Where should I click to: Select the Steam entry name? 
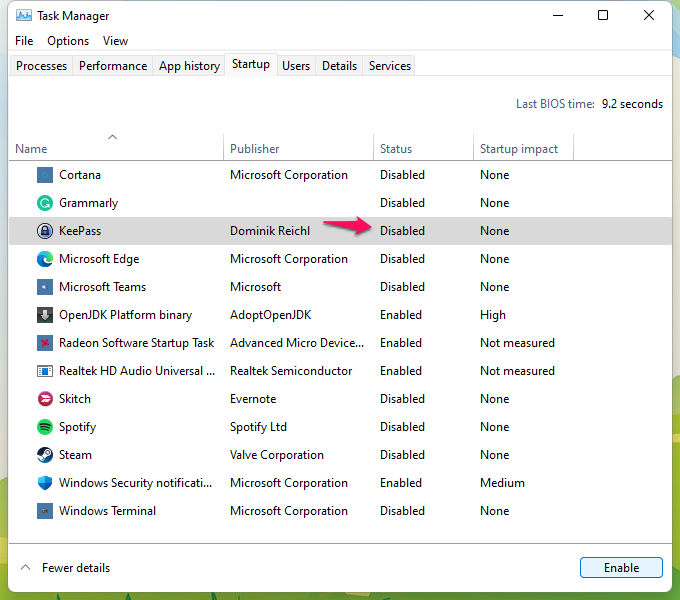pyautogui.click(x=75, y=455)
